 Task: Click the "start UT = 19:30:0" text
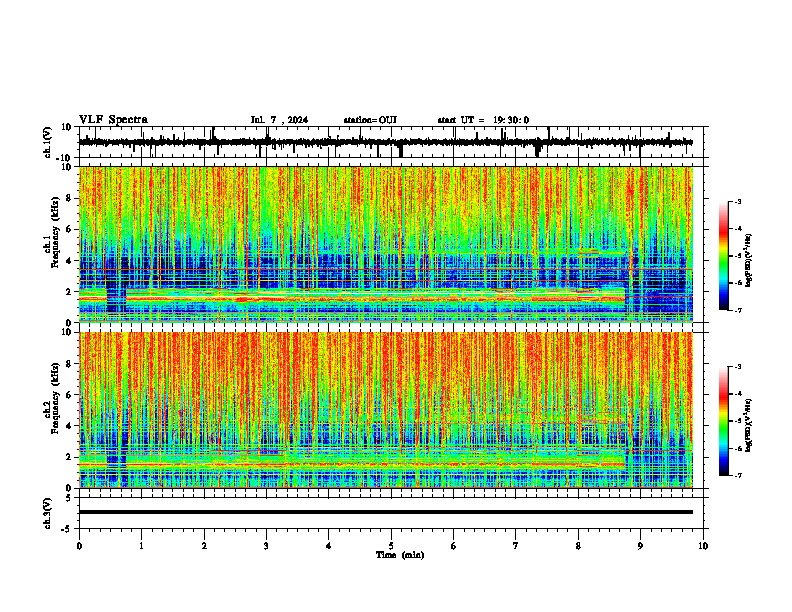click(x=483, y=120)
